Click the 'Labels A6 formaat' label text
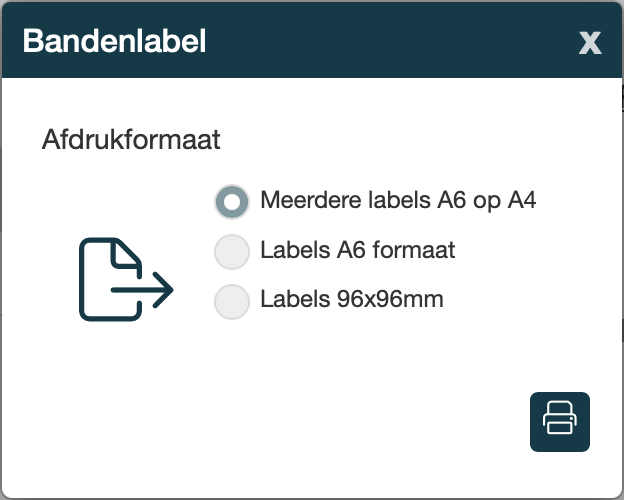This screenshot has height=500, width=624. click(x=357, y=250)
